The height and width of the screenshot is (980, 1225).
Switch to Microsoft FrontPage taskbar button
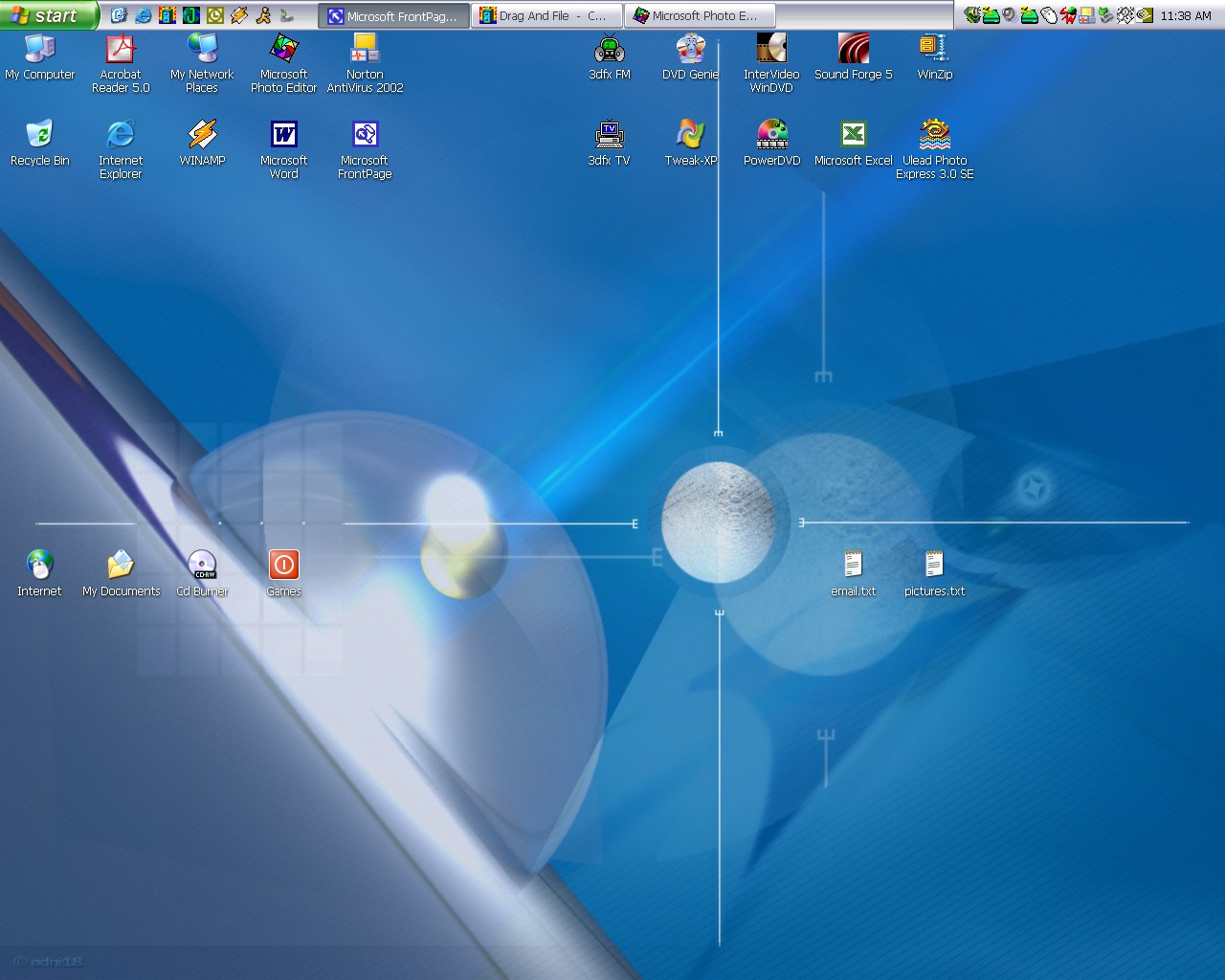coord(393,15)
